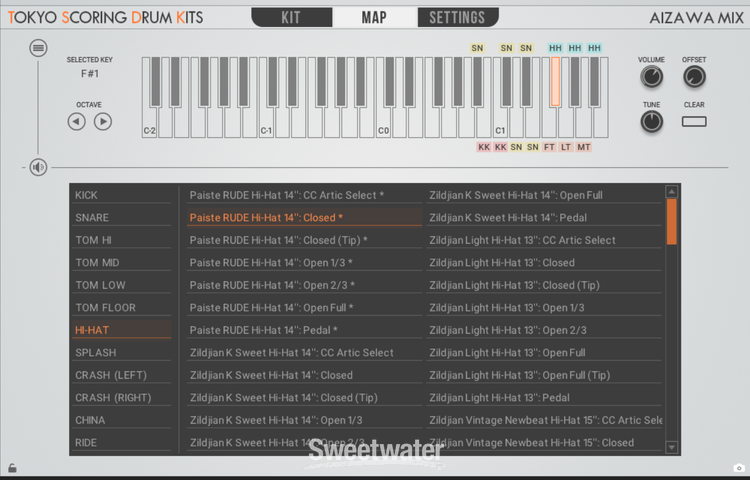Click the LT label below the keyboard
Screen dimensions: 750x480
[x=566, y=147]
